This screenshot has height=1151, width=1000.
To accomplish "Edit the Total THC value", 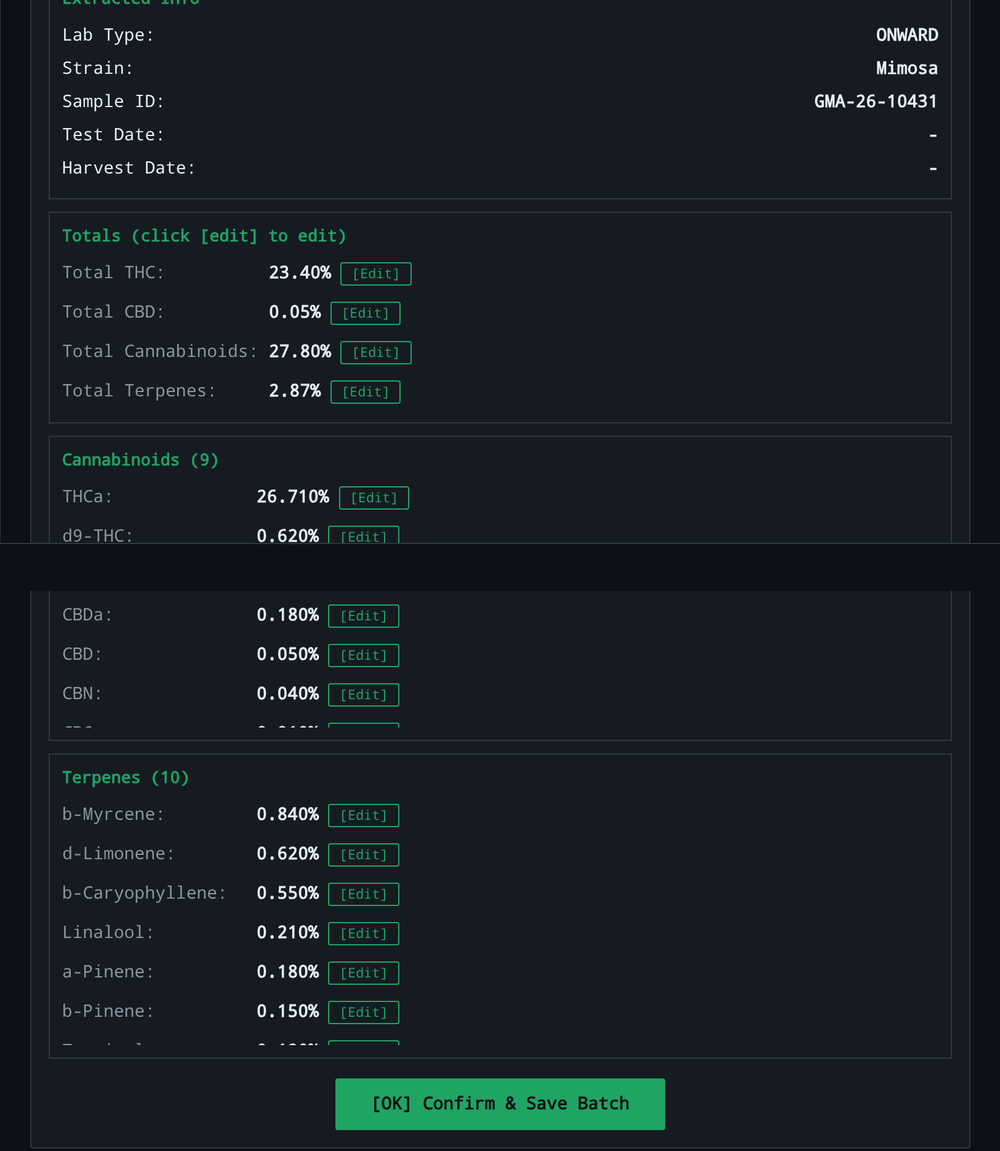I will [375, 274].
